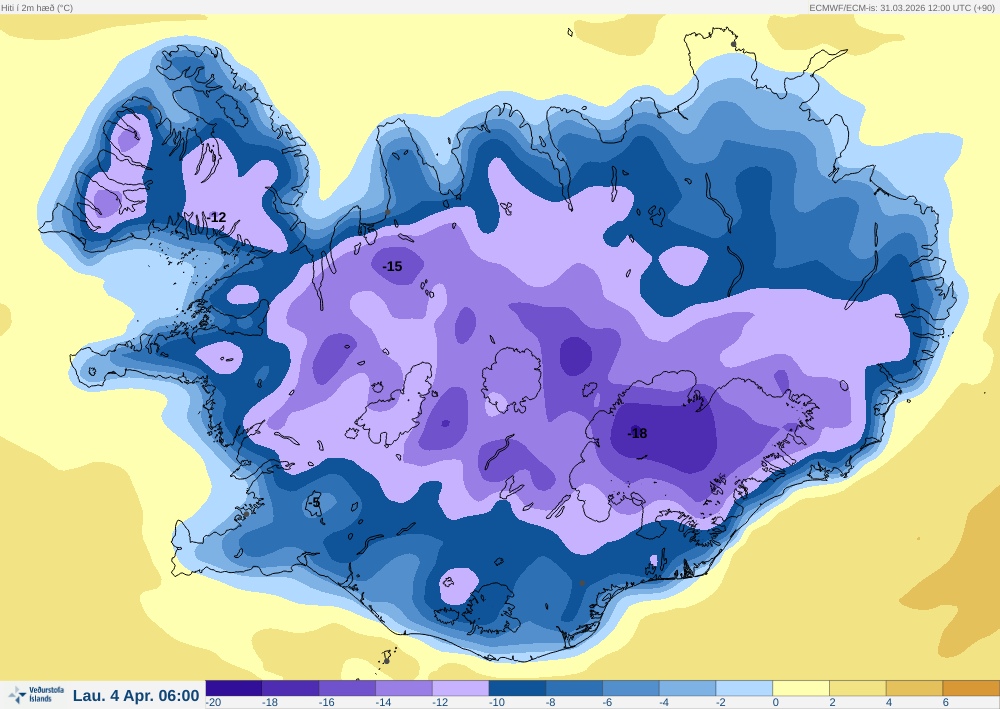Image resolution: width=1000 pixels, height=709 pixels.
Task: Click the '-4' legend value
Action: click(x=665, y=703)
